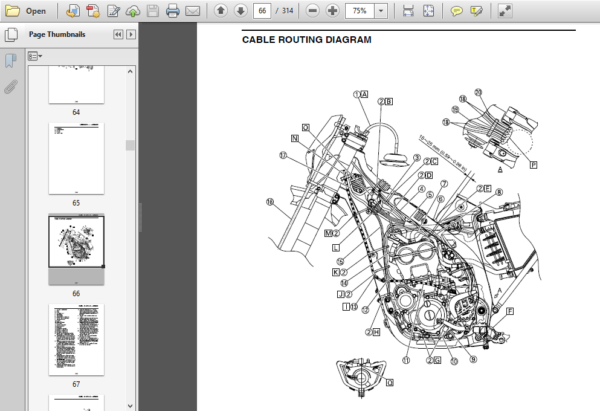Click the Open folder icon
Image resolution: width=600 pixels, height=411 pixels.
pos(12,11)
